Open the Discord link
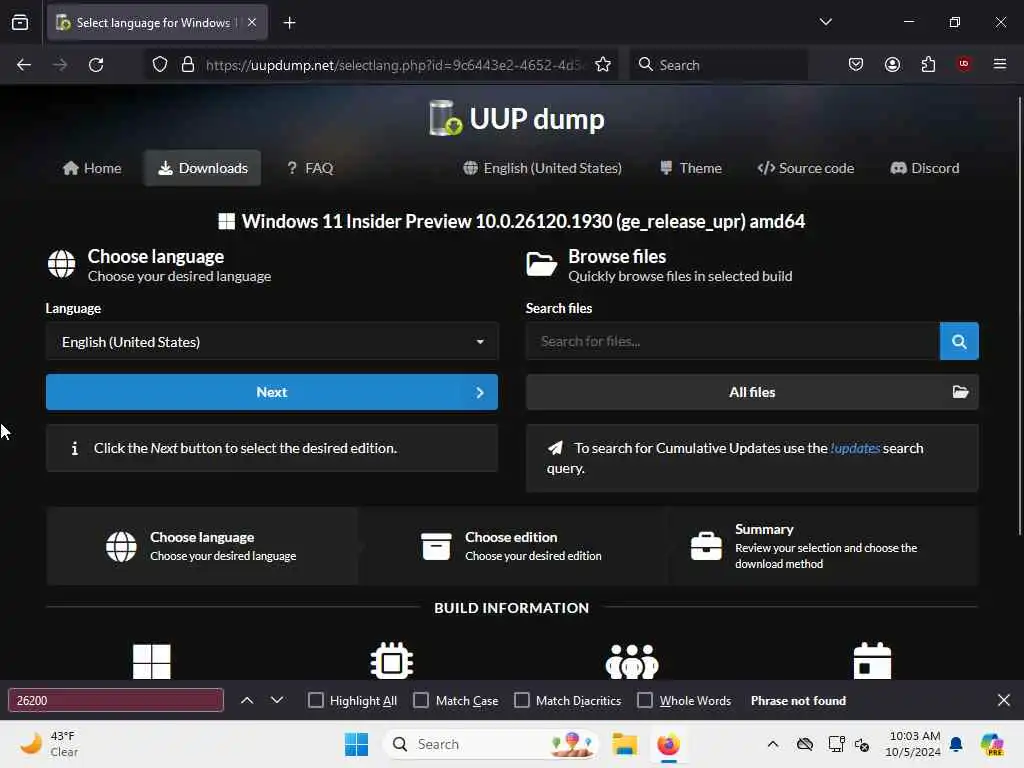 click(x=925, y=168)
